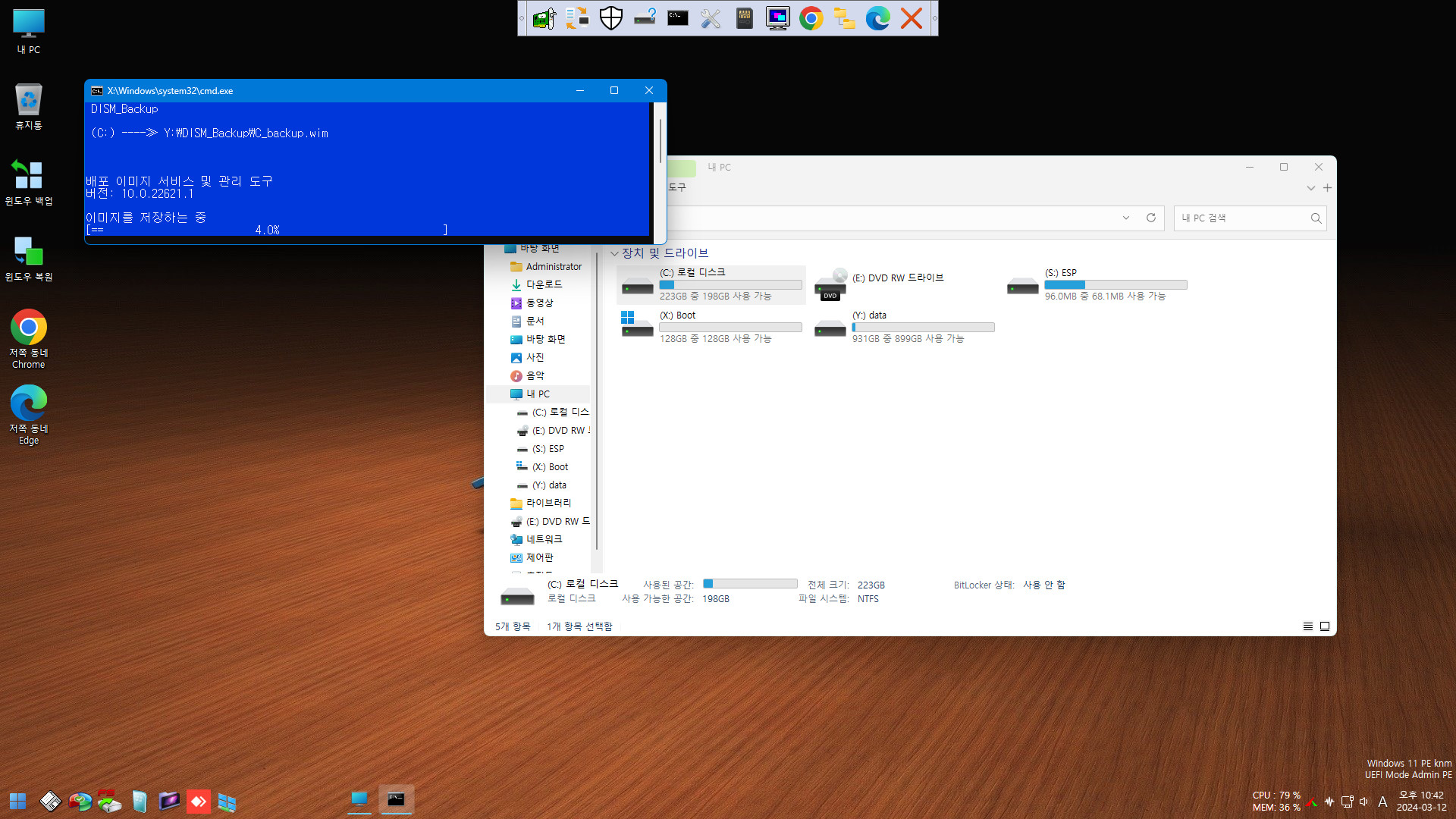Open the command prompt icon in top launcher
This screenshot has width=1456, height=819.
click(x=678, y=18)
